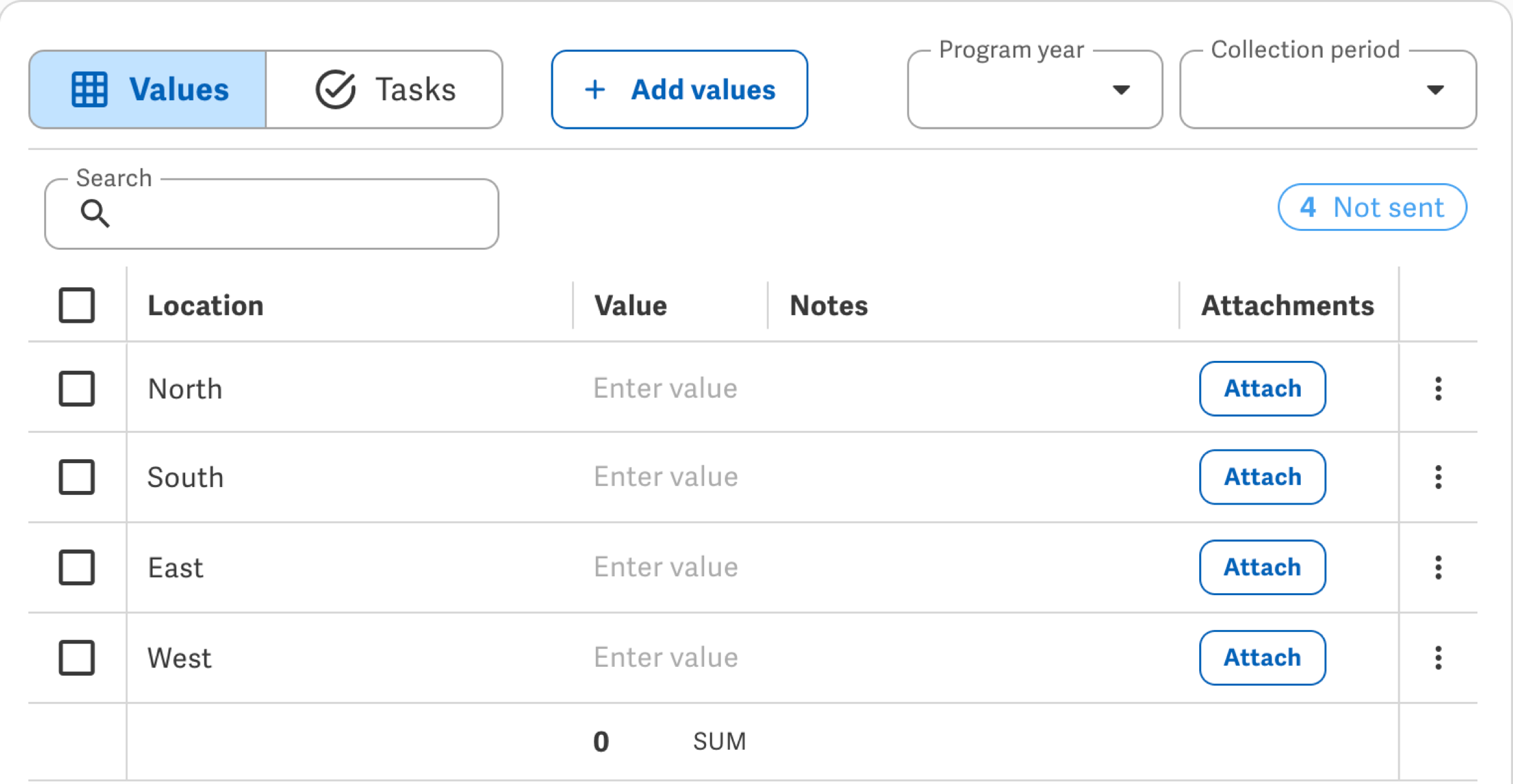This screenshot has height=784, width=1513.
Task: Check the West row checkbox
Action: pyautogui.click(x=77, y=658)
